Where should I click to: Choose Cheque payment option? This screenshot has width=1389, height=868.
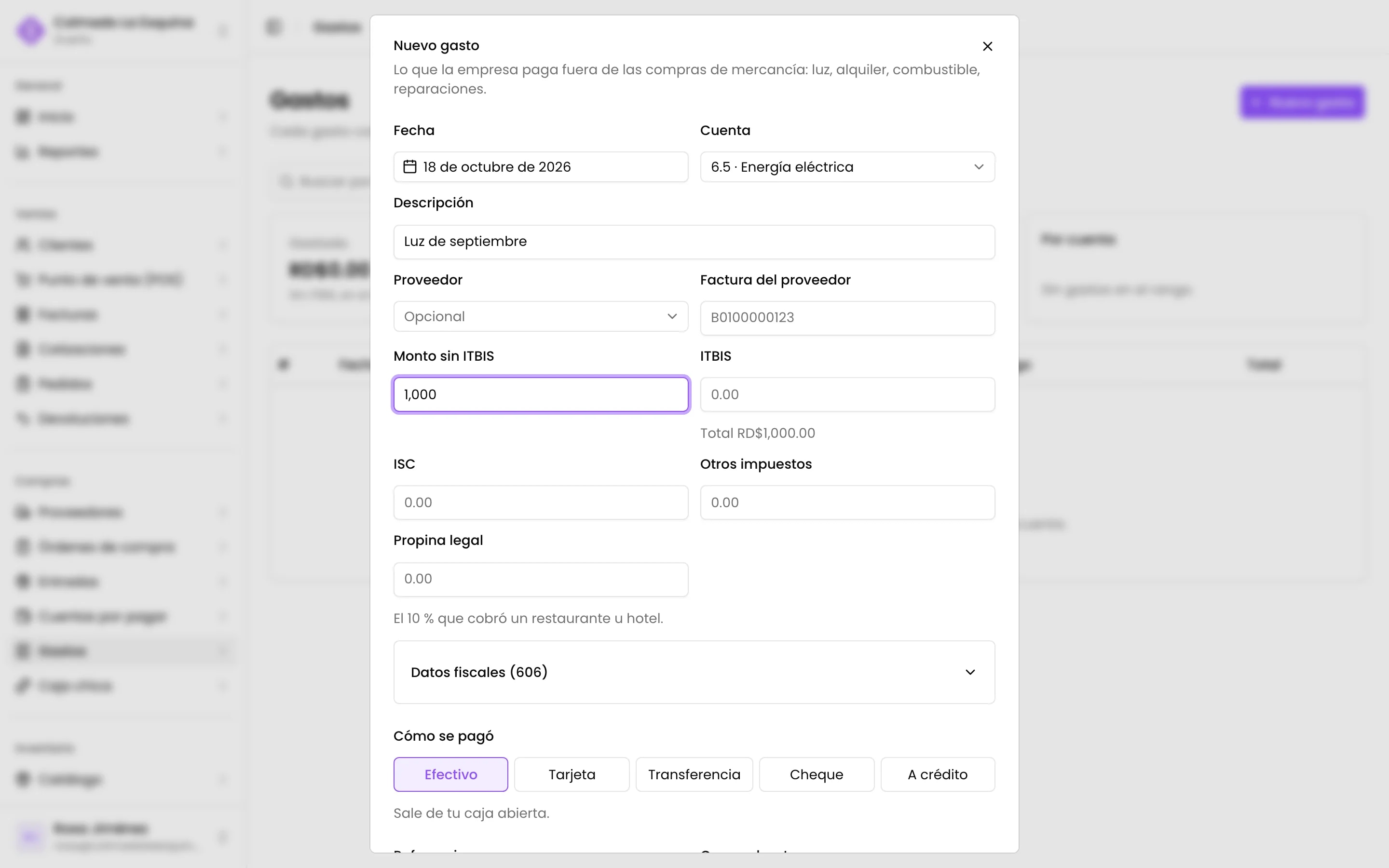coord(816,774)
